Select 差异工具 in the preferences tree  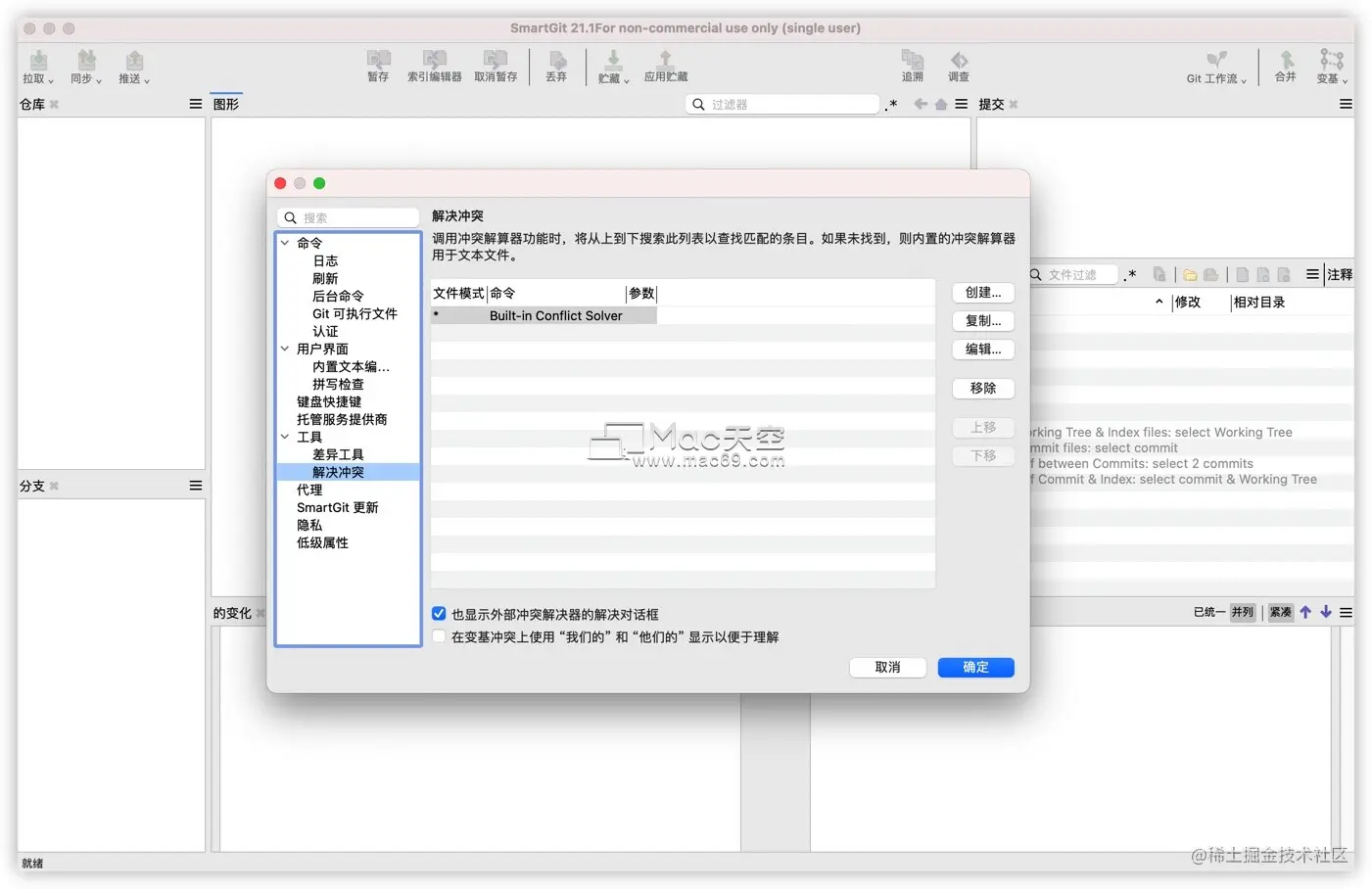coord(338,454)
